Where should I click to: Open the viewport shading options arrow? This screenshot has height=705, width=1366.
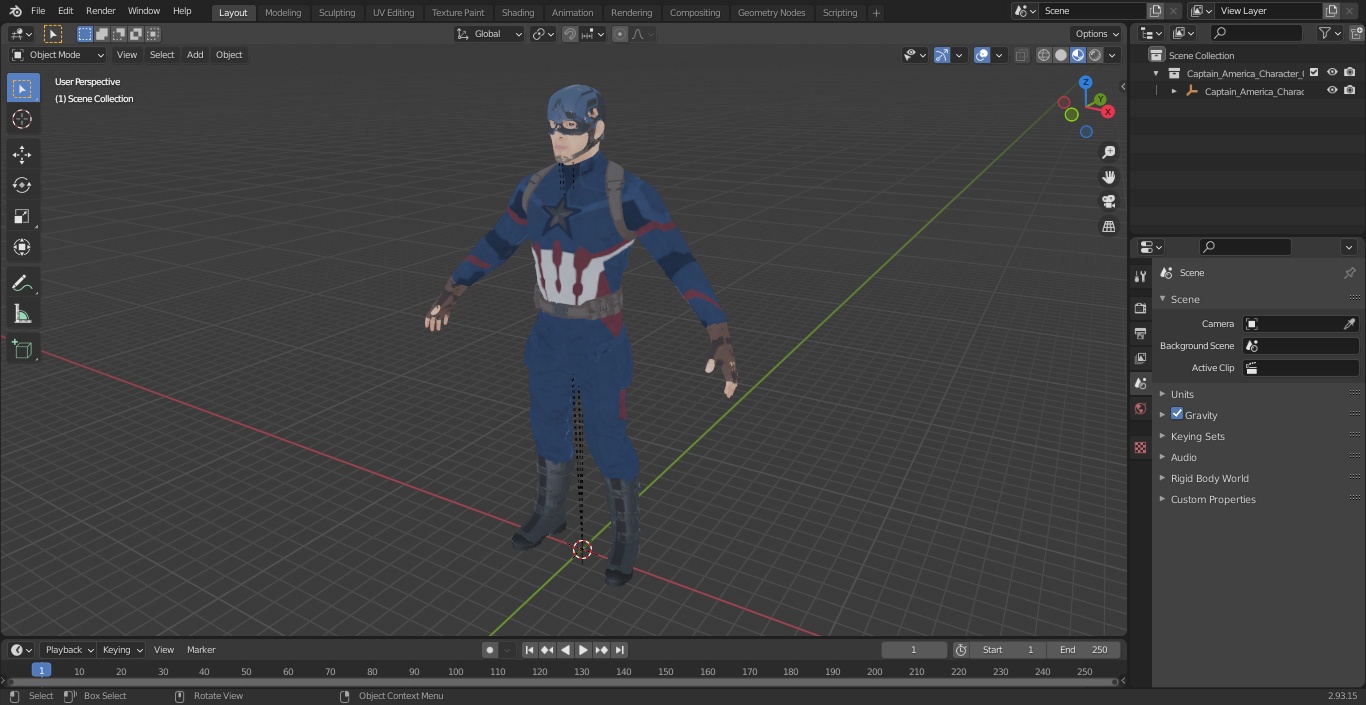[1112, 55]
